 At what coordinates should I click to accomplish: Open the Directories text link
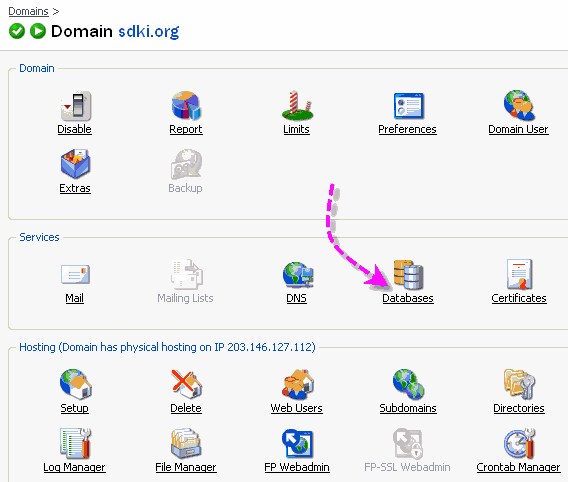coord(519,408)
